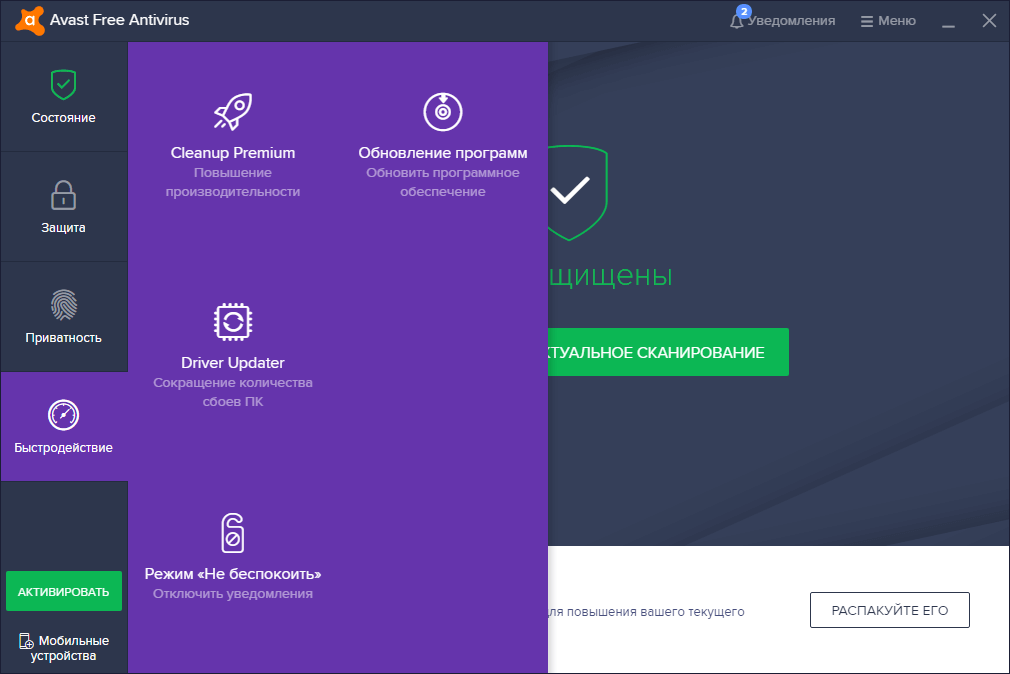Click РАСПАКУЙТЕ ЕГО in bottom banner
1010x674 pixels.
tap(889, 609)
